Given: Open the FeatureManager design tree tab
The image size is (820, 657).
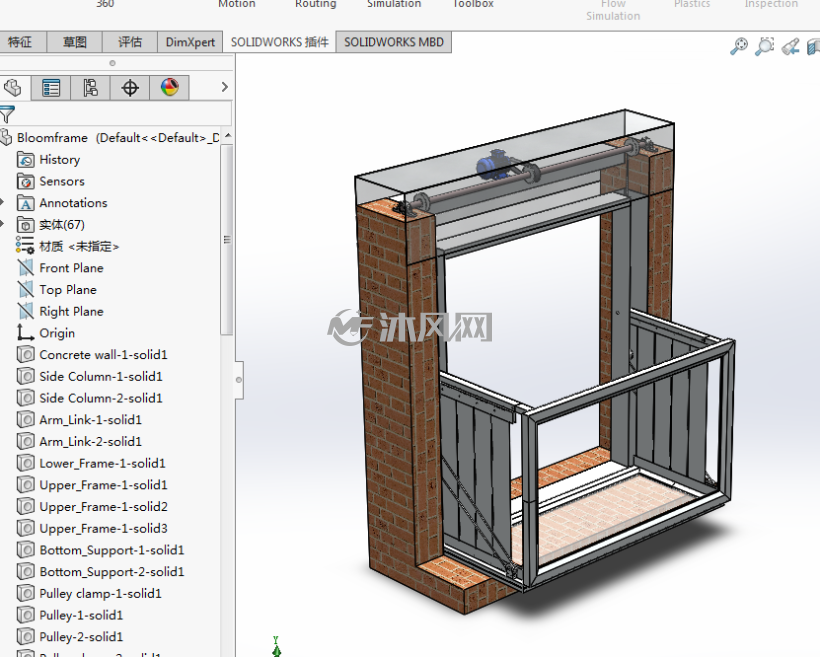Looking at the screenshot, I should [x=13, y=87].
